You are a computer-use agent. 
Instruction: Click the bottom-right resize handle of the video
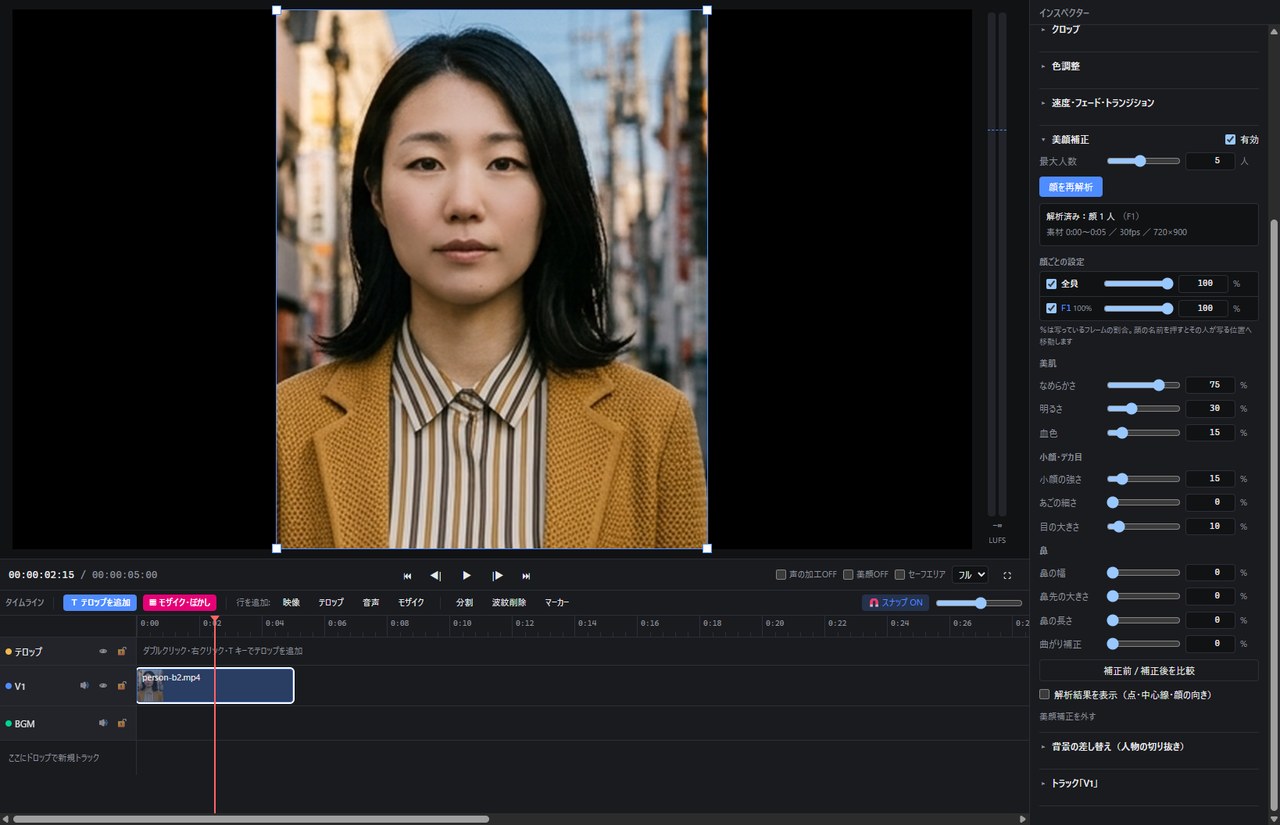707,548
